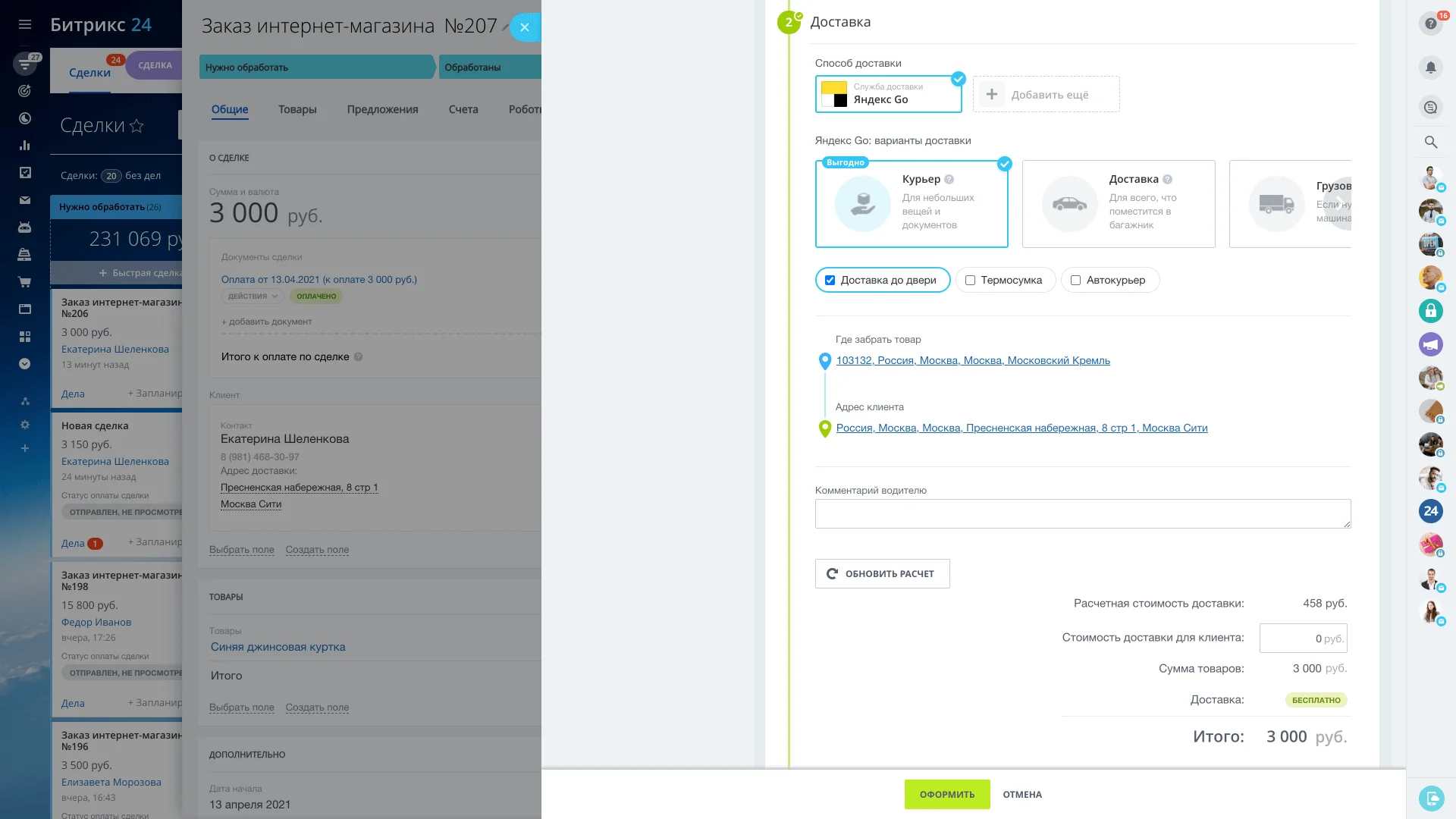The height and width of the screenshot is (819, 1456).
Task: Close the order side panel
Action: tap(524, 27)
